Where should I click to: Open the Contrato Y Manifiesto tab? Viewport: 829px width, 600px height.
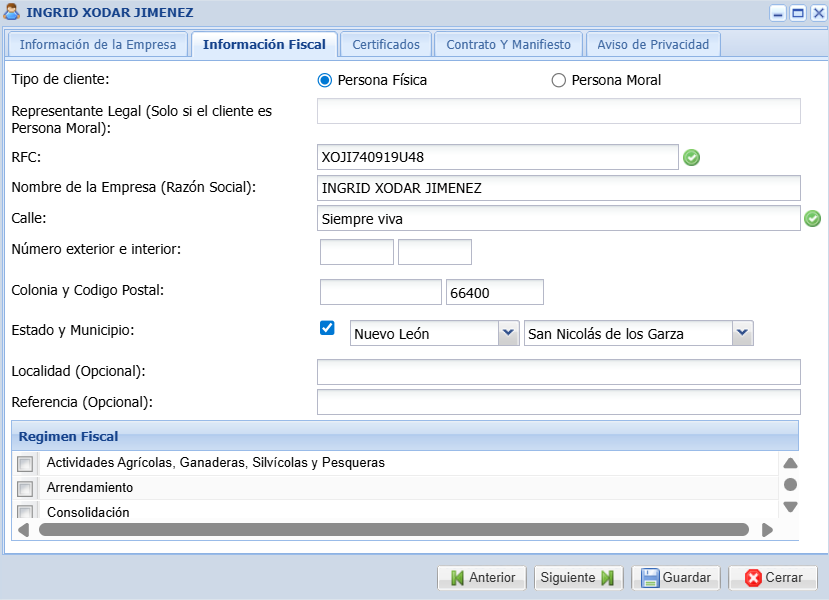[508, 44]
